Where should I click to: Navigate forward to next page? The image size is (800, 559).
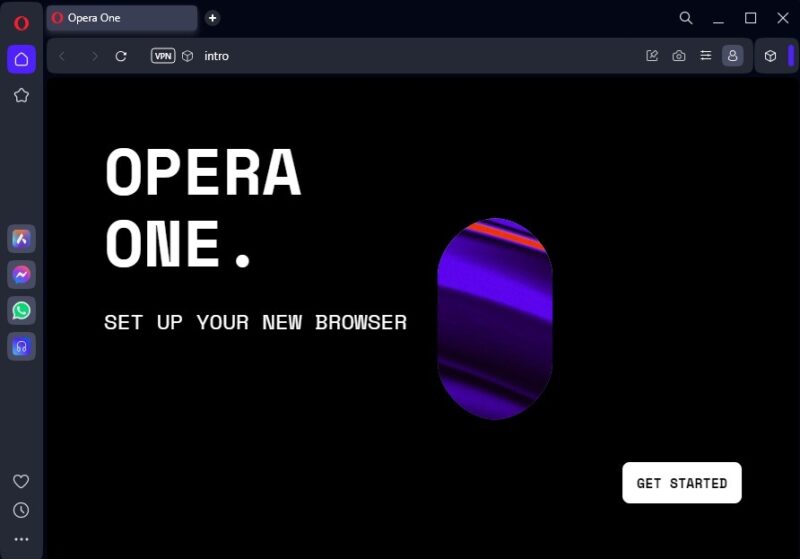click(x=94, y=56)
